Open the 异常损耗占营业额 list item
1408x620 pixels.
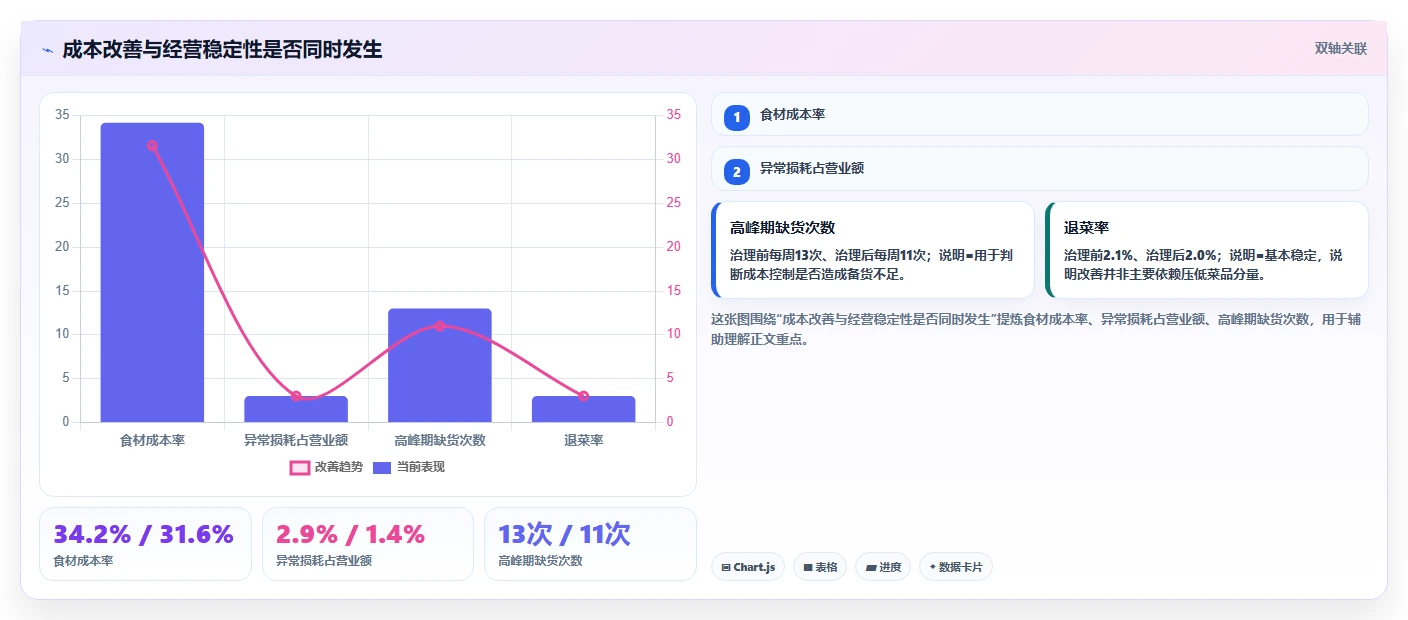click(1039, 169)
